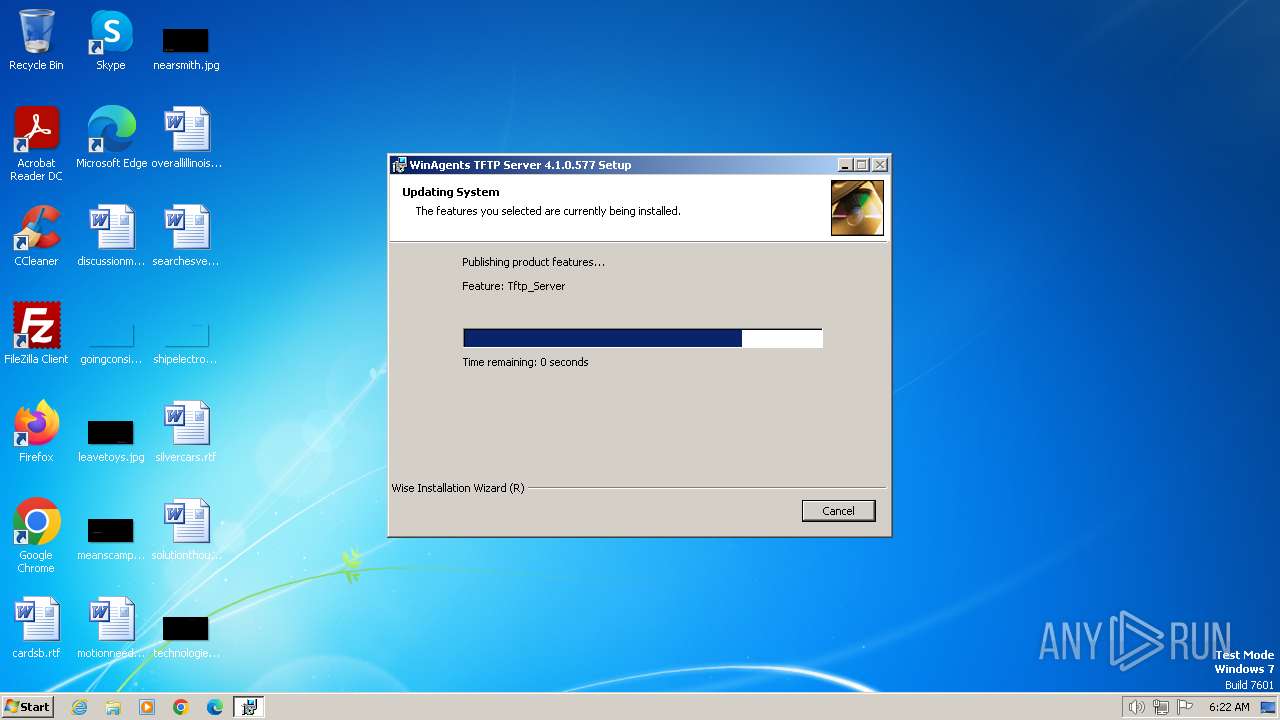Close the WinAgents setup window
Screen dimensions: 1280x720
880,165
